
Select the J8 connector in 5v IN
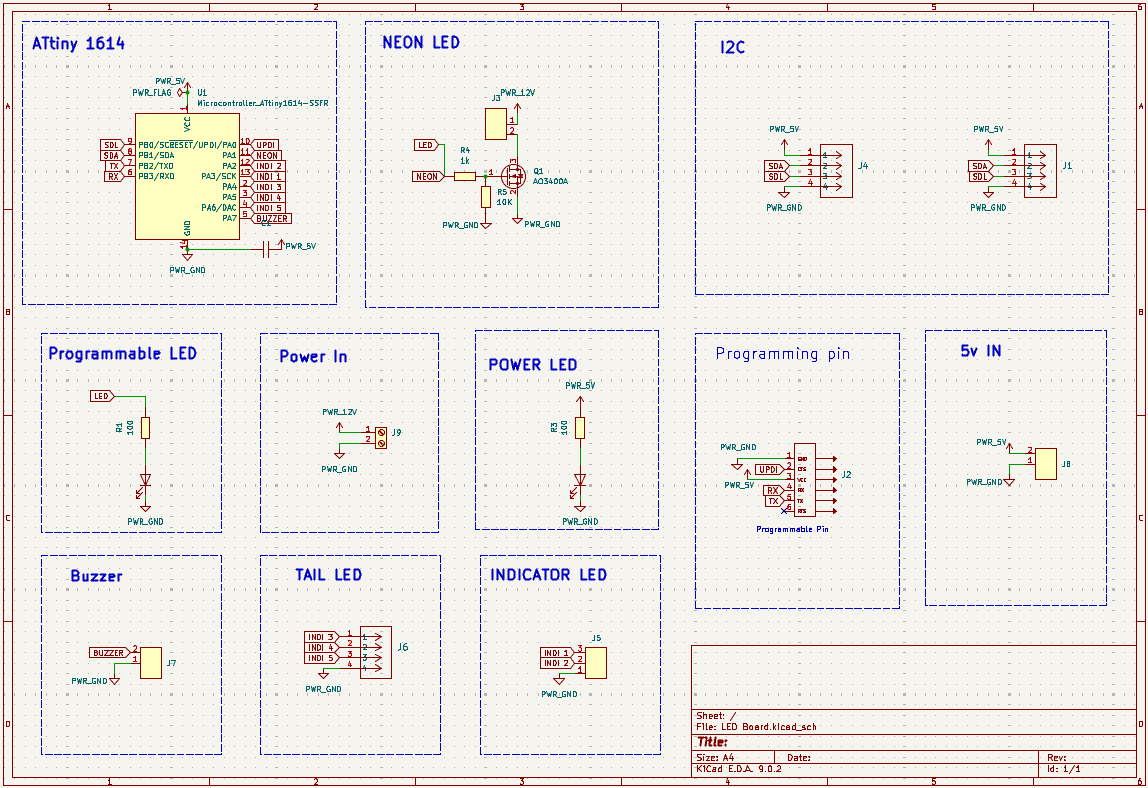coord(1046,464)
